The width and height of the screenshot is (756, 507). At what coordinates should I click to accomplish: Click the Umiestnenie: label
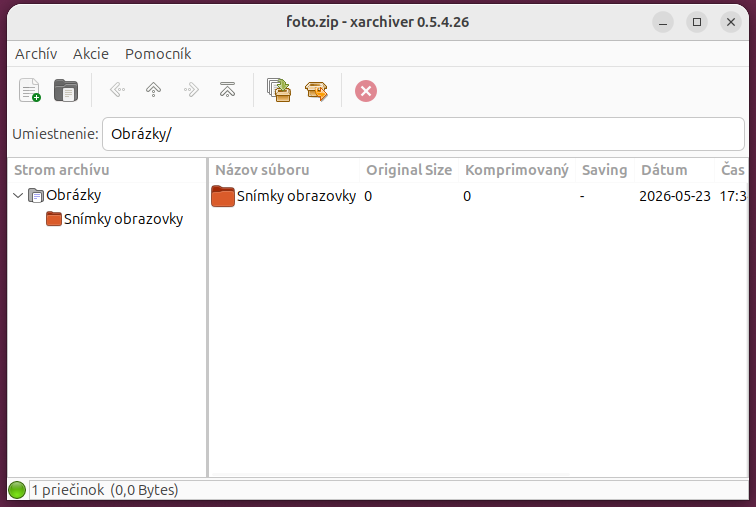tap(55, 134)
